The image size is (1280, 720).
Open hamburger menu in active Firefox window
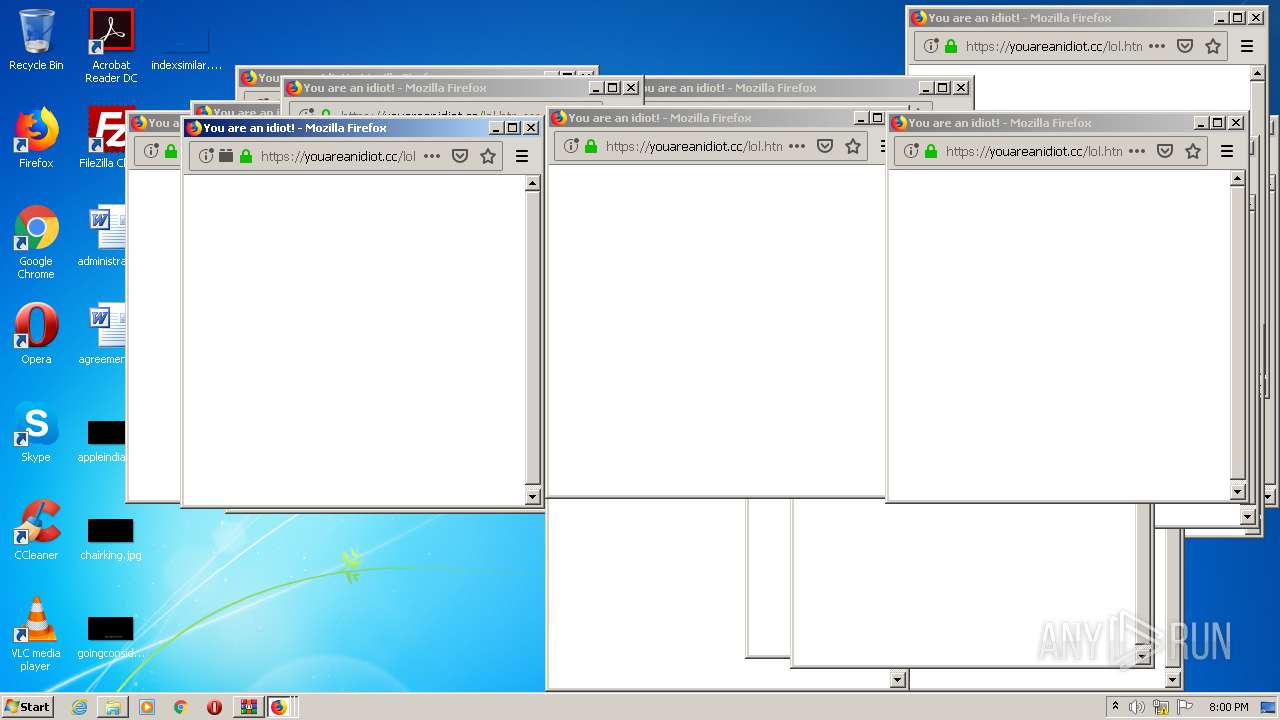(522, 156)
